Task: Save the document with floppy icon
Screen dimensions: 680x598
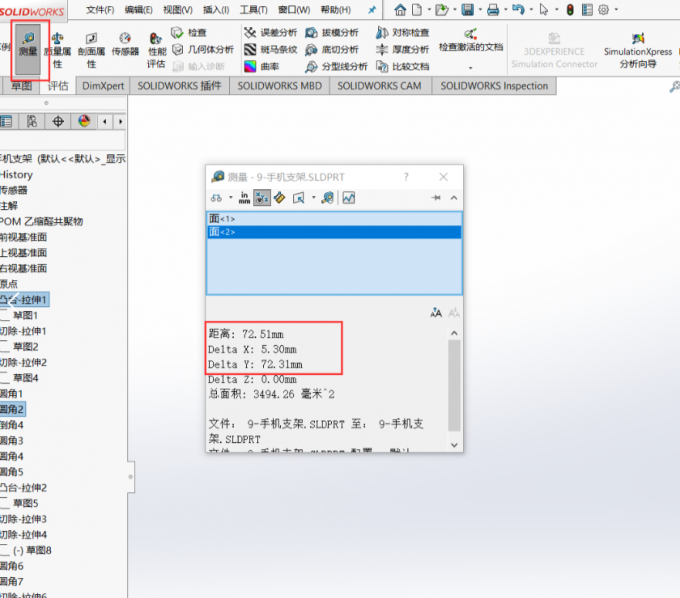Action: pyautogui.click(x=468, y=10)
